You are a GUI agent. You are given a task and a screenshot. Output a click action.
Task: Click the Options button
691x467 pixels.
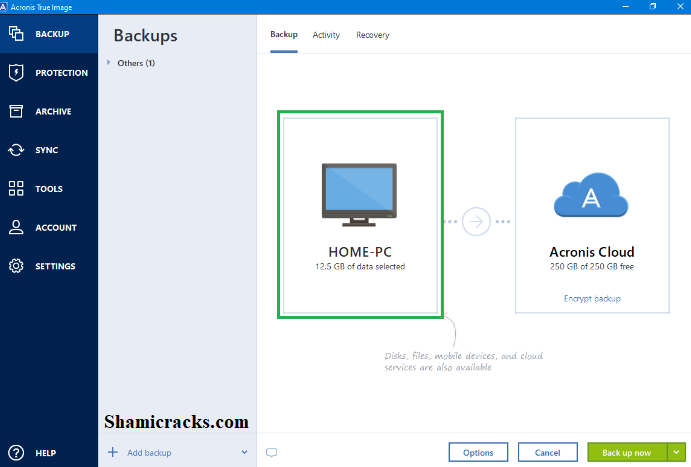pos(478,452)
